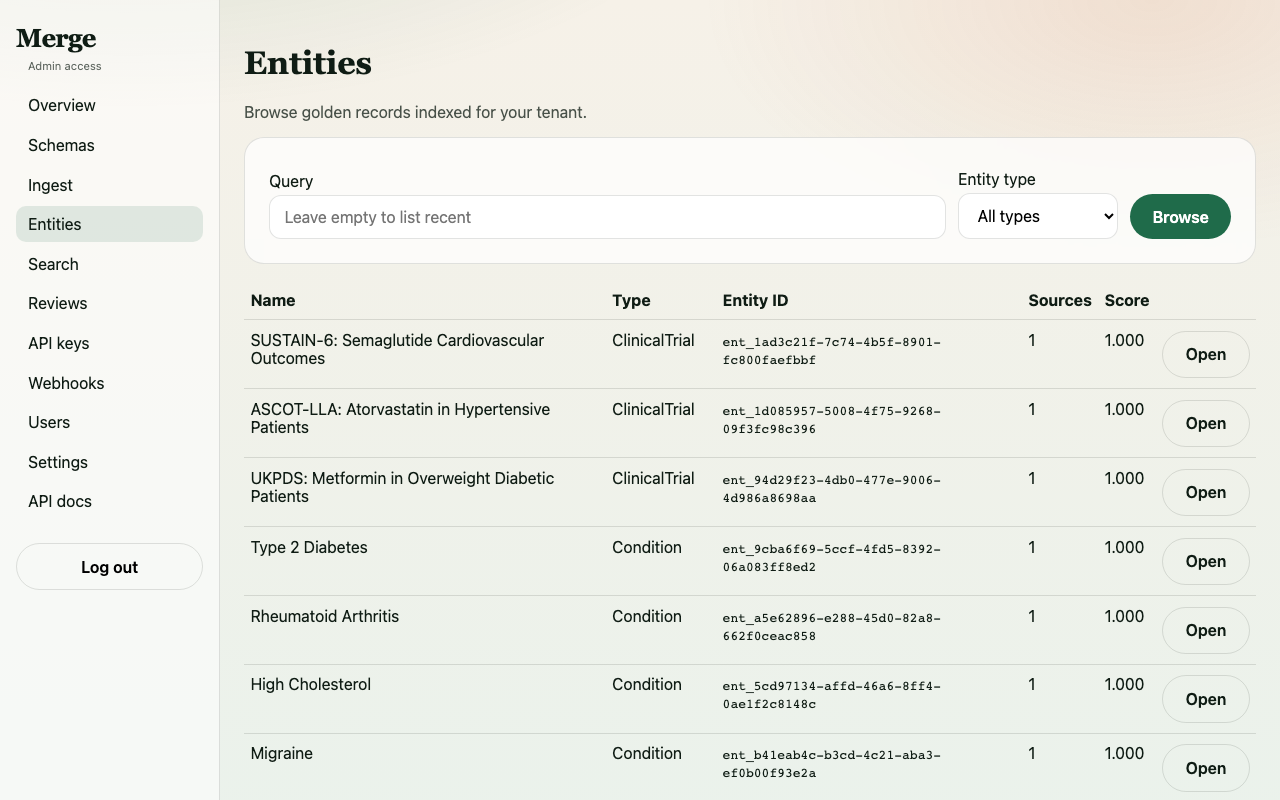Open API keys page
The width and height of the screenshot is (1280, 800).
[x=109, y=343]
